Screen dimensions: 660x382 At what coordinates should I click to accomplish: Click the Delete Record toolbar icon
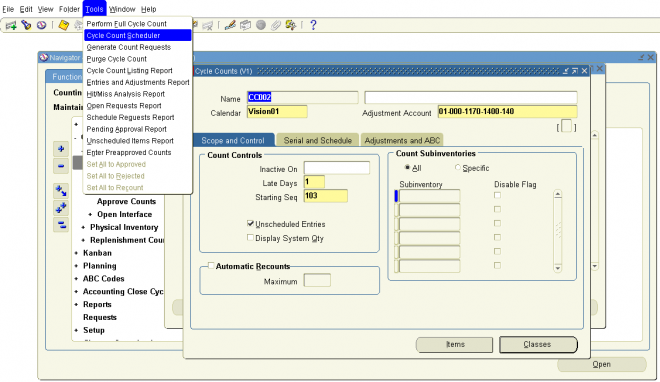pos(208,25)
